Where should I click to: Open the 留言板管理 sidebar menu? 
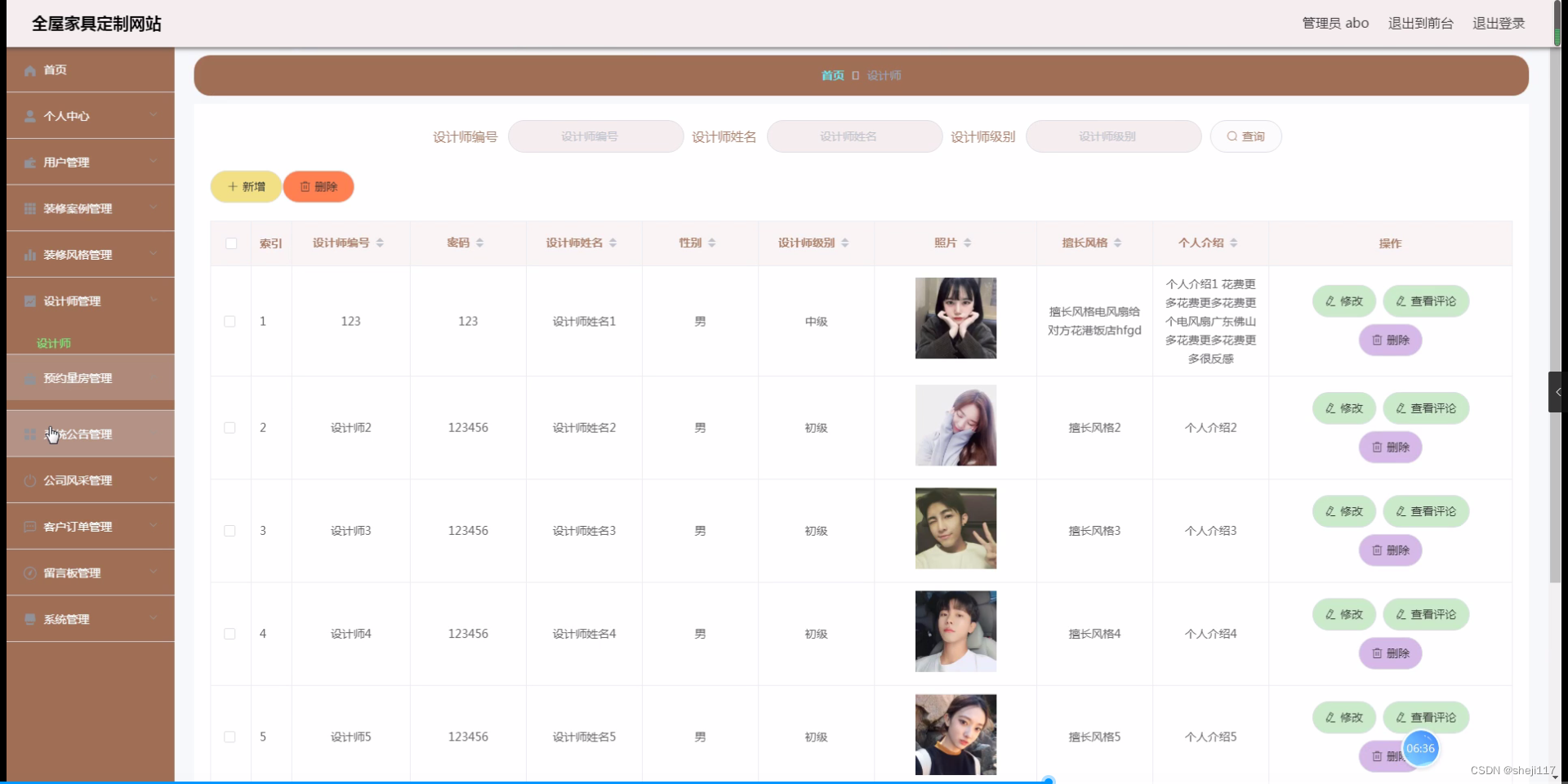pos(91,573)
